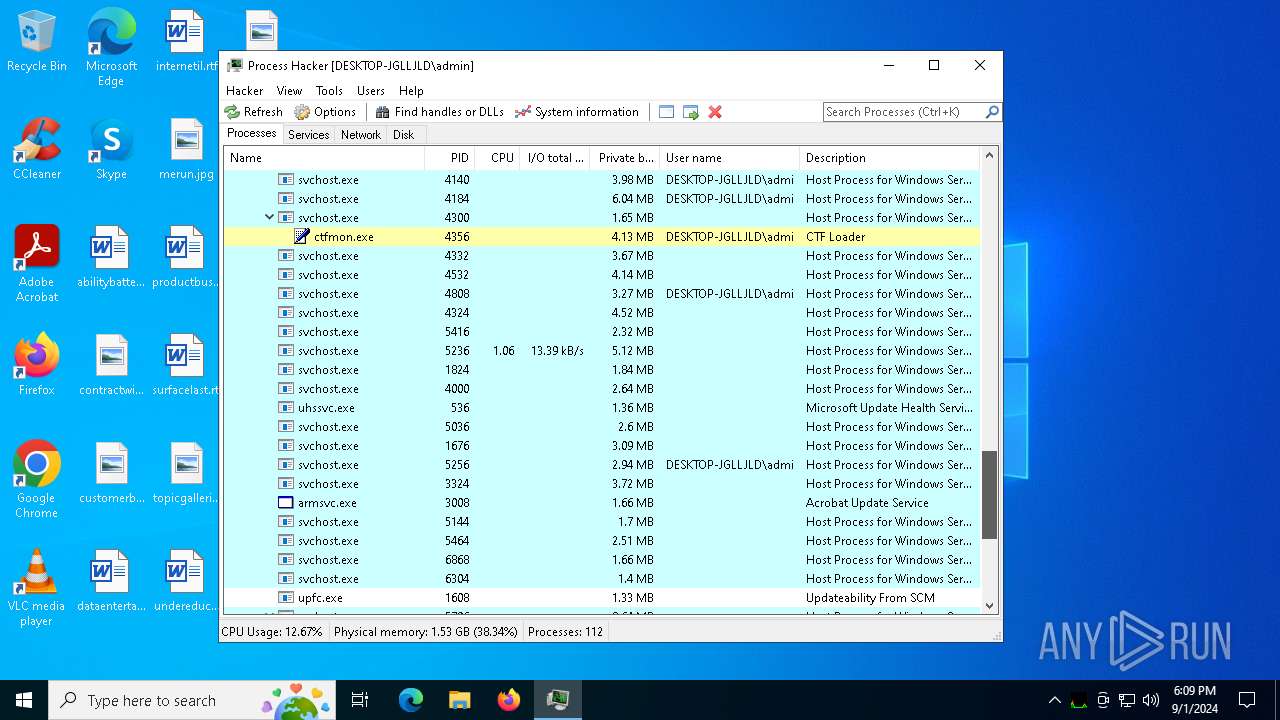
Task: Click the armsvc.exe process icon
Action: pyautogui.click(x=286, y=503)
